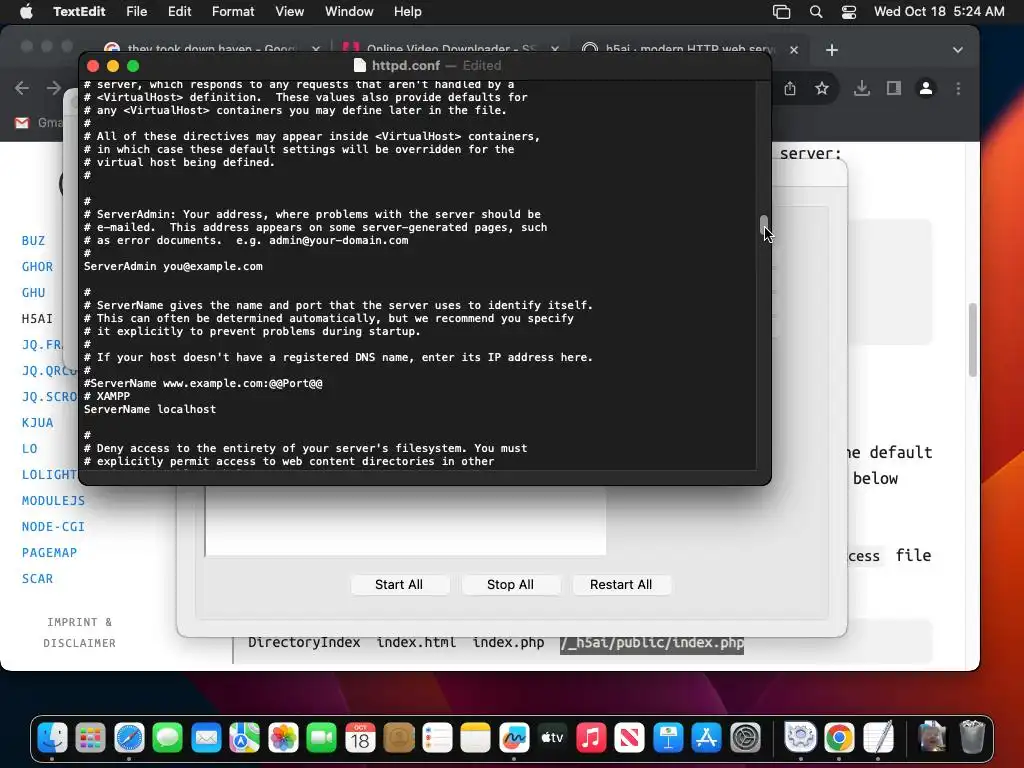Open GHOR link in sidebar
The image size is (1024, 768).
coord(37,266)
